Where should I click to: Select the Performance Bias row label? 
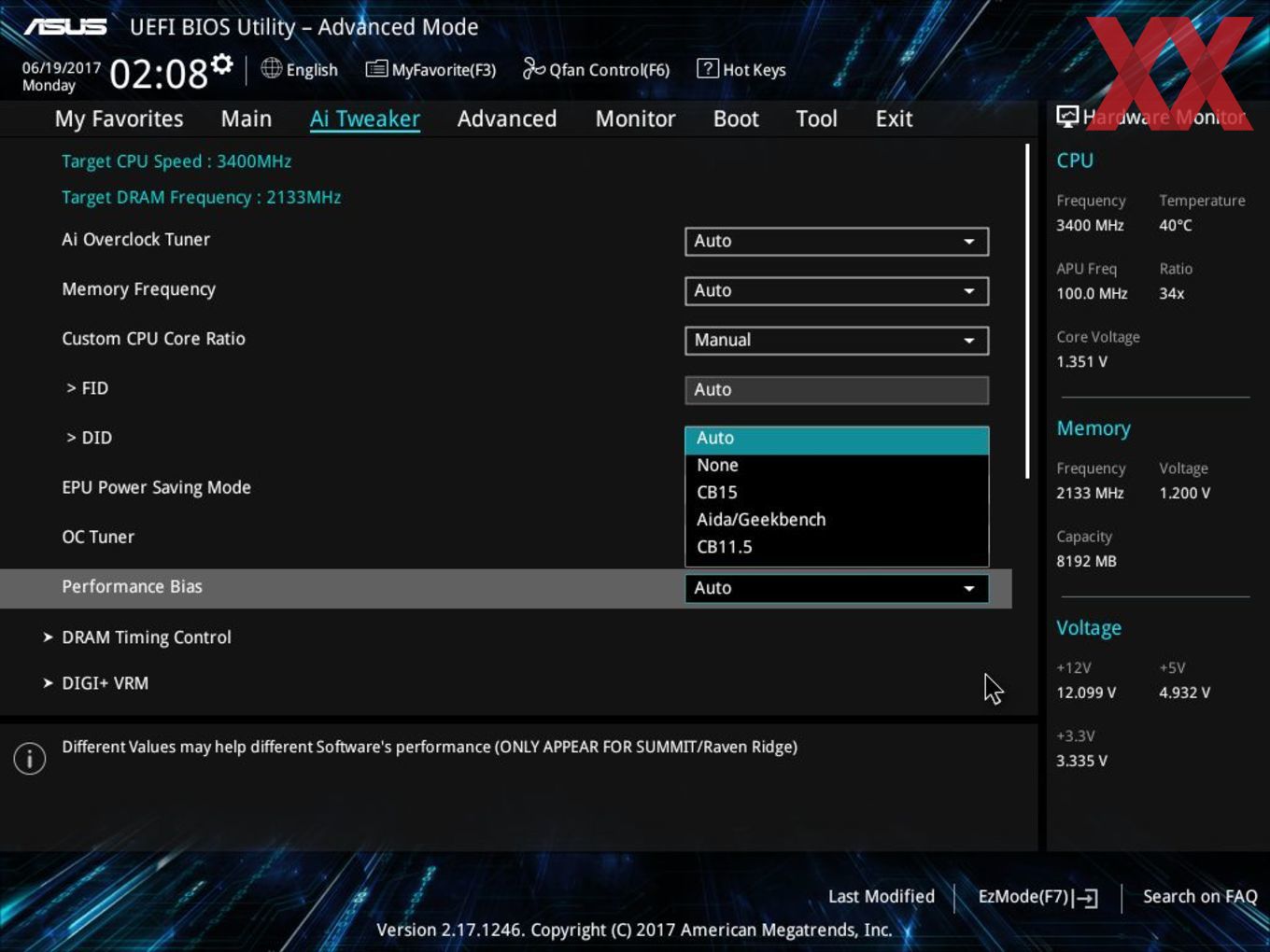[x=132, y=586]
